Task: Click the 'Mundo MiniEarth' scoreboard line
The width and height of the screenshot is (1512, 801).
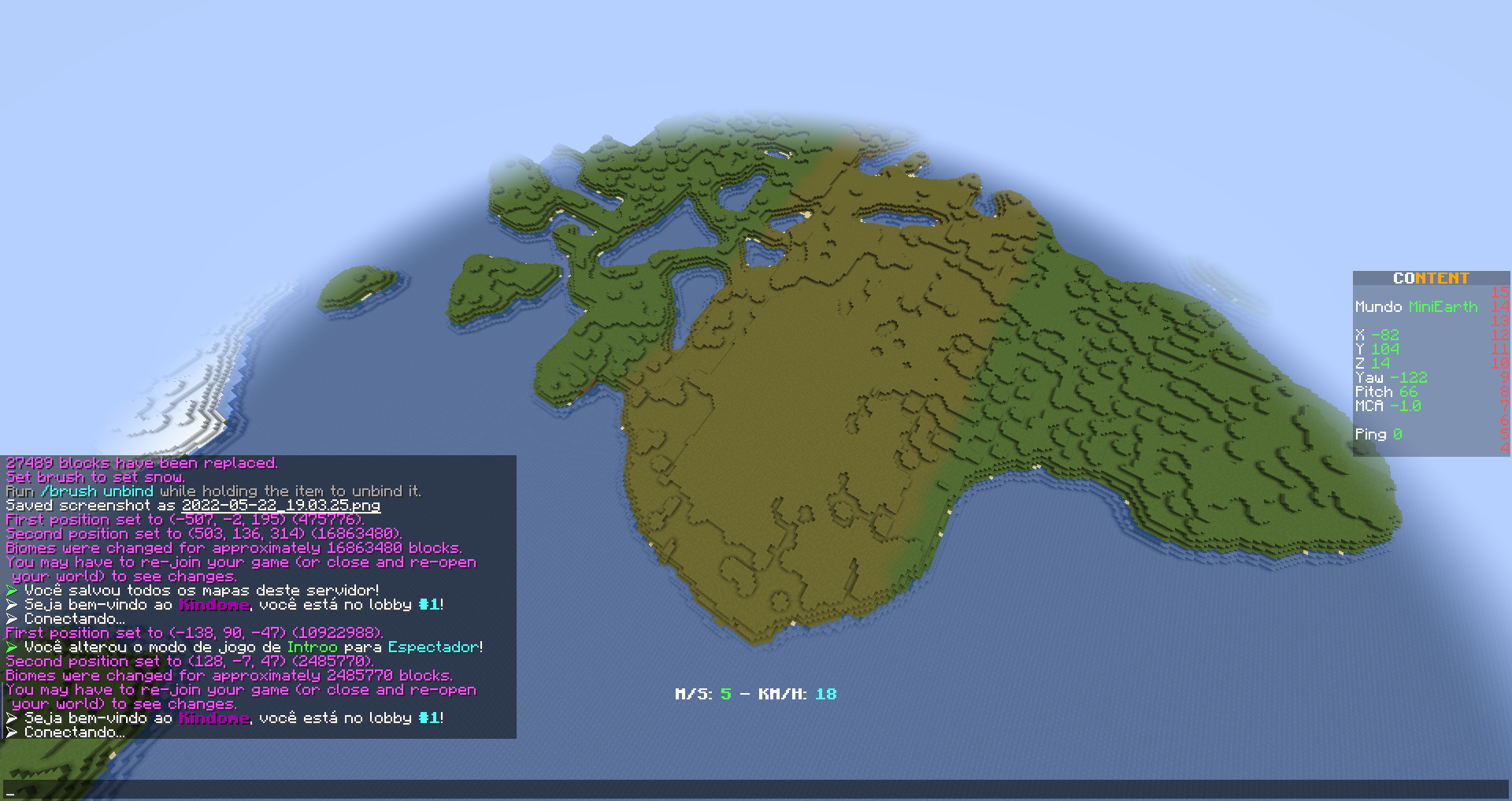Action: pos(1416,306)
